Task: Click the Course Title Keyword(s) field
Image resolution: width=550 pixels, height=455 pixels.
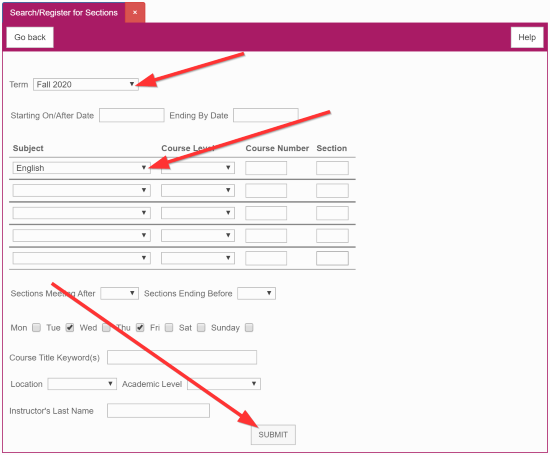Action: (x=182, y=357)
